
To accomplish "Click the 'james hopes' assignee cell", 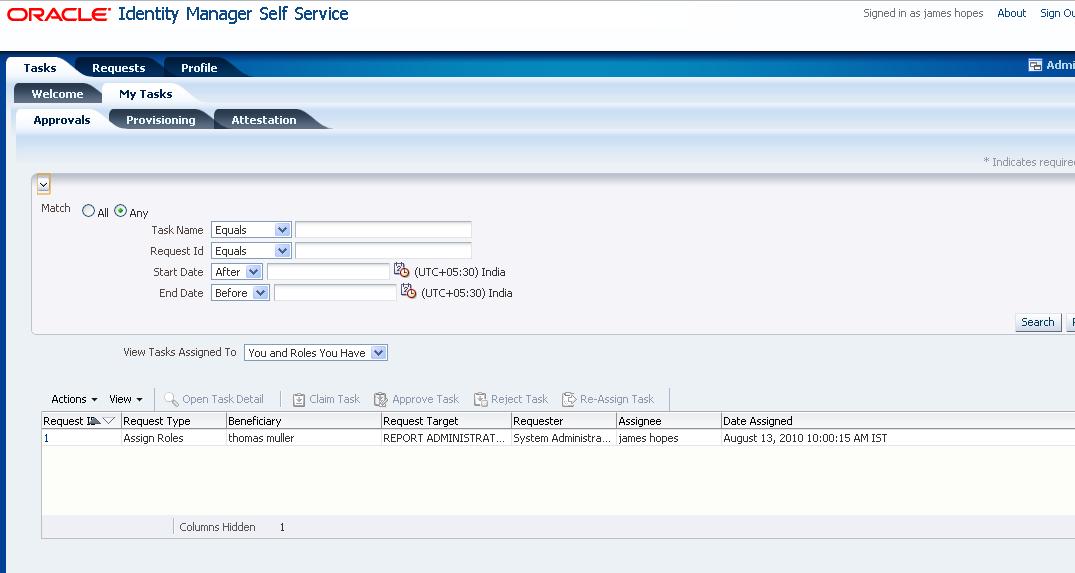I will point(669,438).
